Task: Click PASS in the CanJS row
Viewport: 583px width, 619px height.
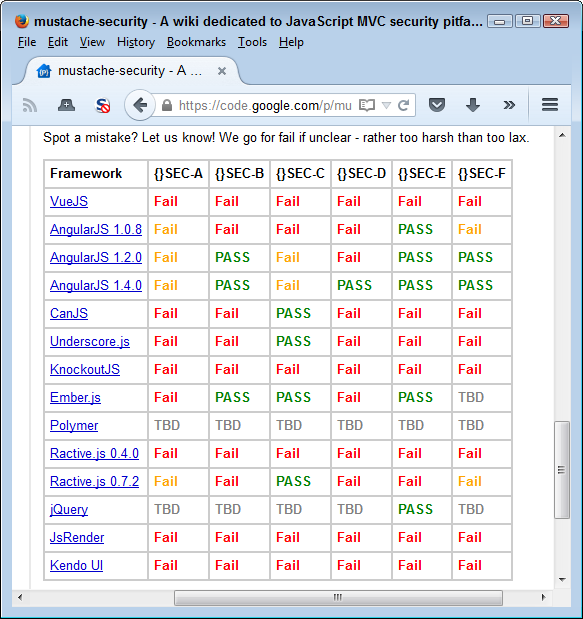Action: coord(293,313)
